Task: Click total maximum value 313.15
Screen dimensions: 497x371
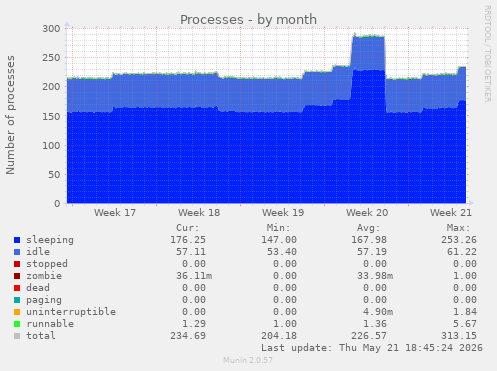Action: click(x=459, y=336)
